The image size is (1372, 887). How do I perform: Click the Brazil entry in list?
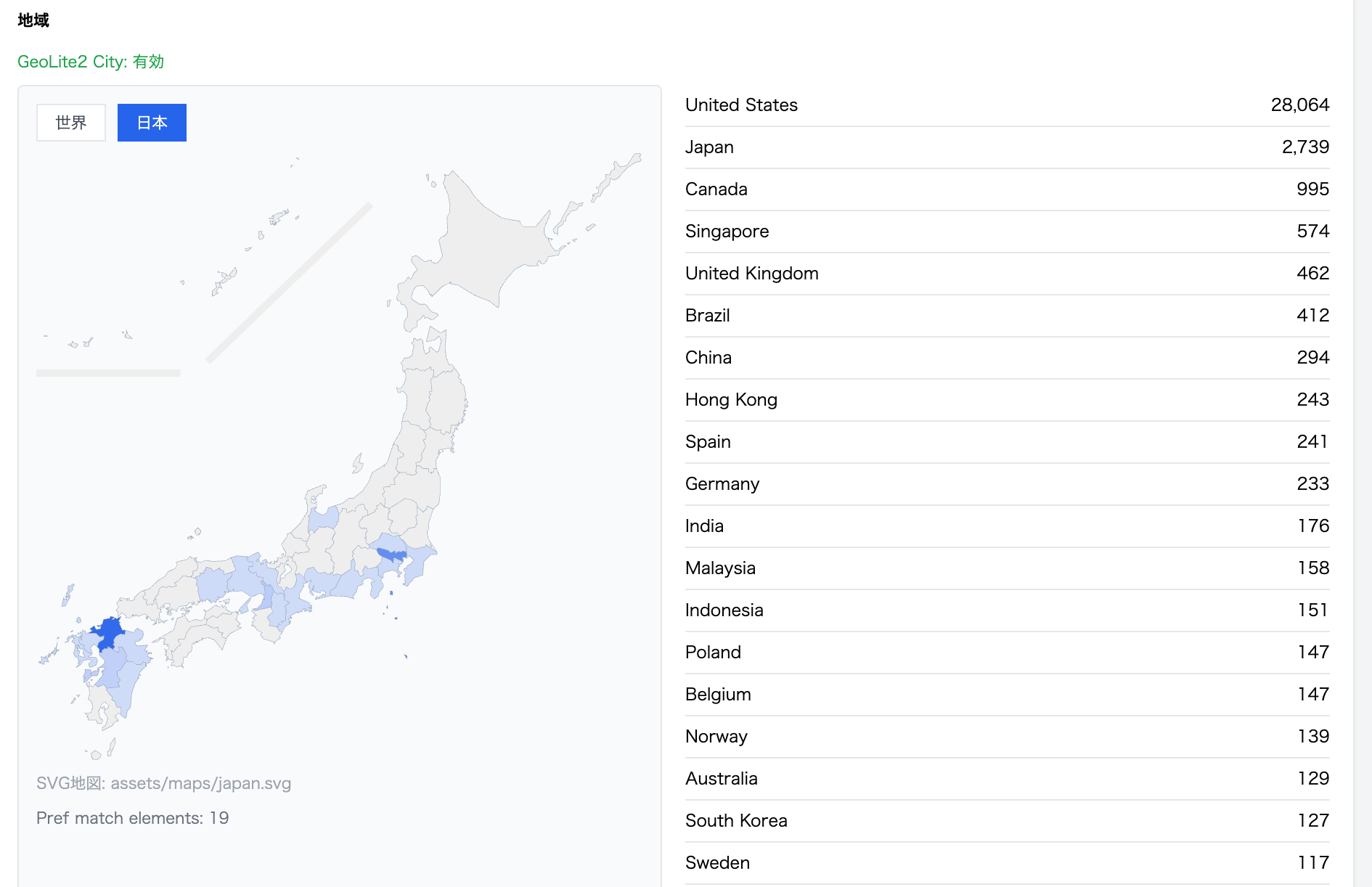coord(1007,316)
